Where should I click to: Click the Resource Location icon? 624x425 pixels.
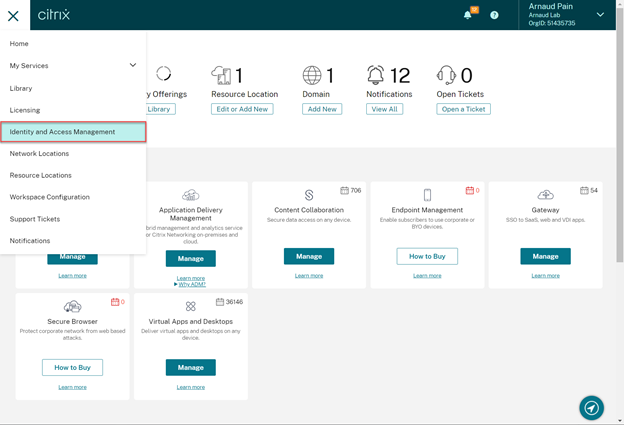point(221,76)
